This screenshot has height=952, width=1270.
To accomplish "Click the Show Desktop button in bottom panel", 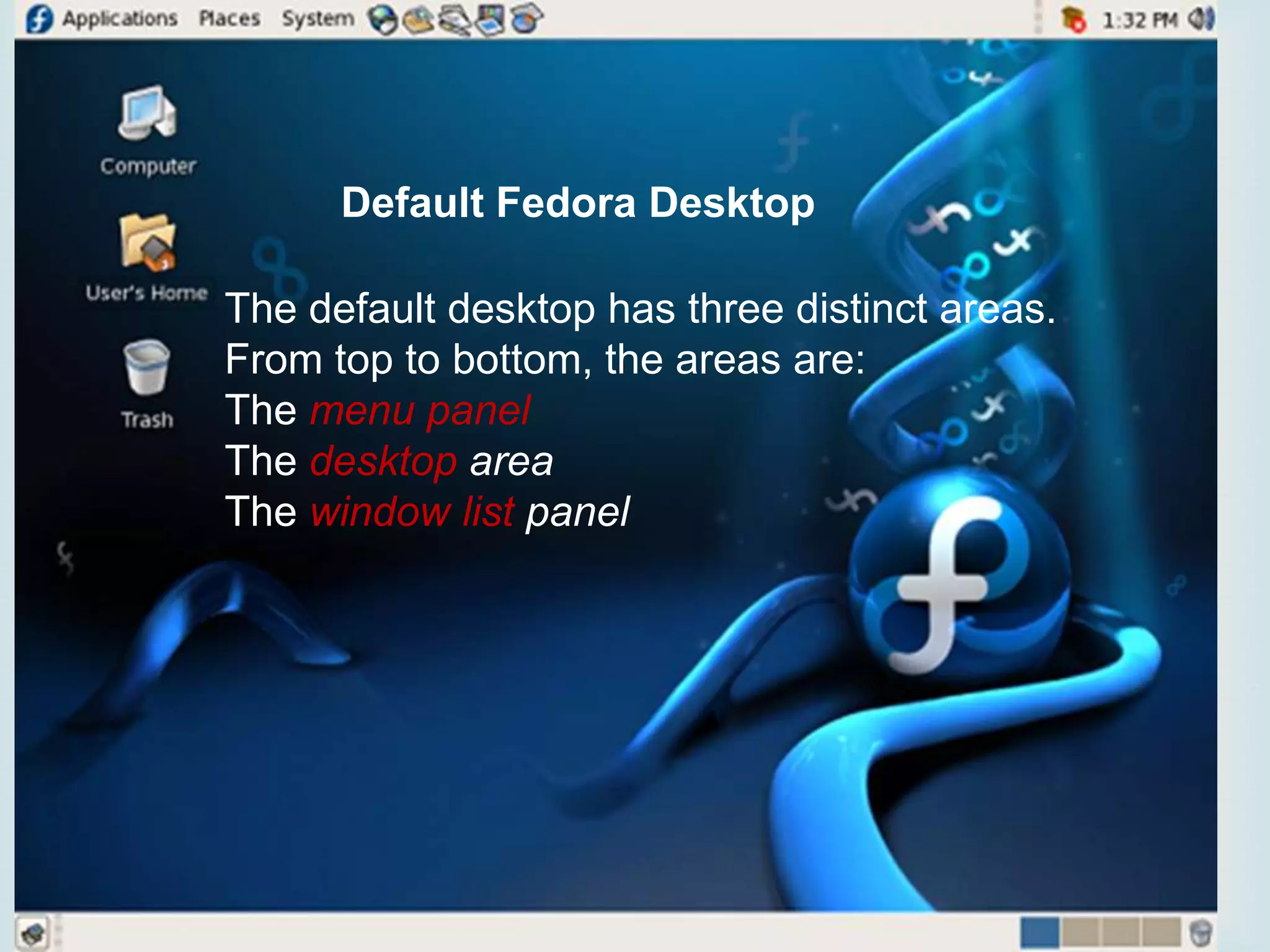I will click(x=33, y=933).
